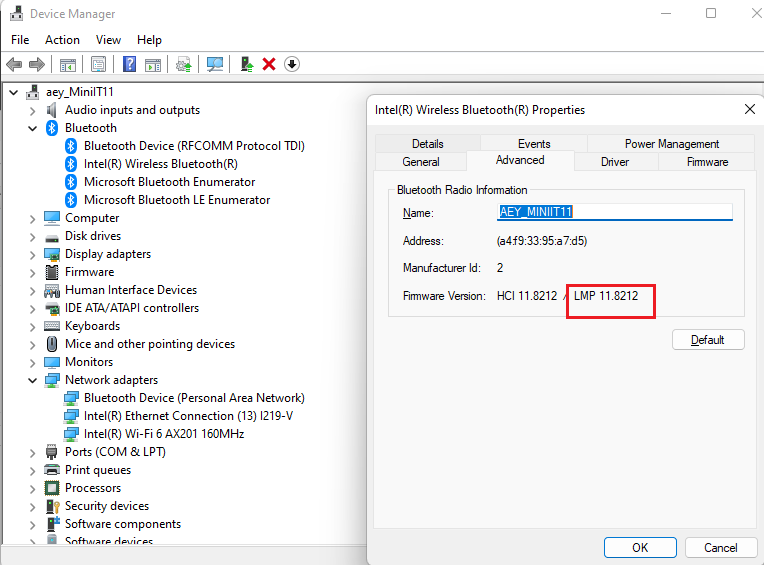This screenshot has height=565, width=766.
Task: Select Intel(R) Wireless Bluetooth(R) in tree
Action: (x=161, y=164)
